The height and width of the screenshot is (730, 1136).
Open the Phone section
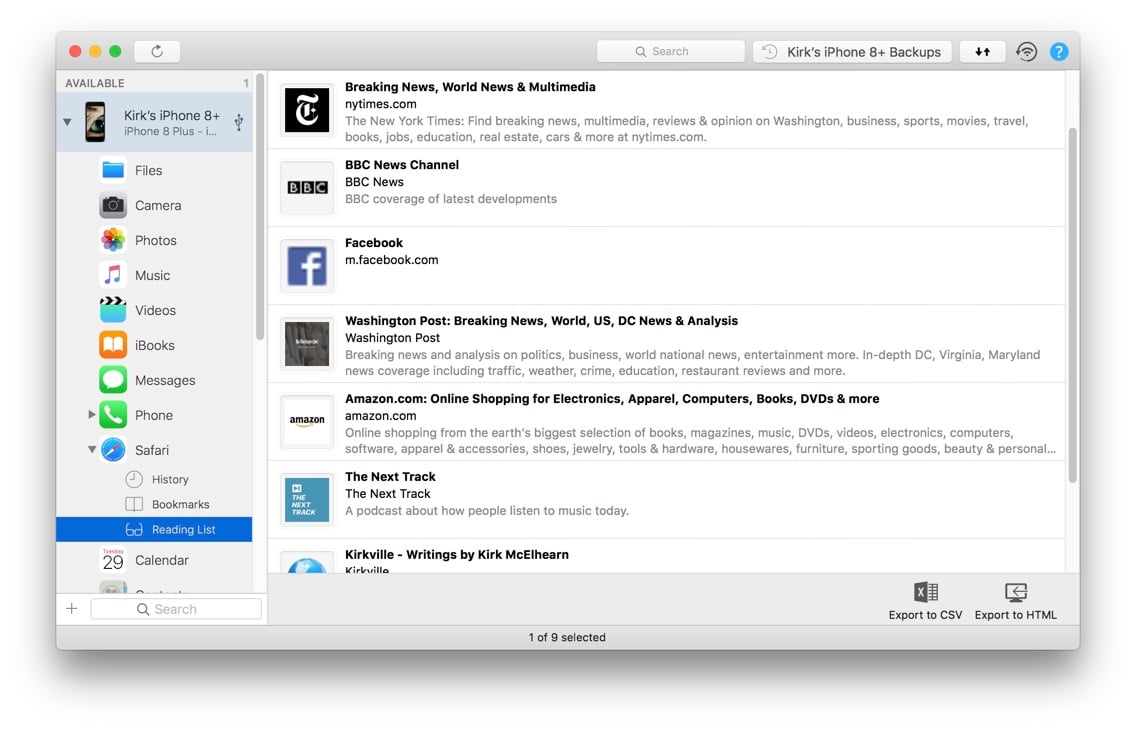(x=154, y=415)
